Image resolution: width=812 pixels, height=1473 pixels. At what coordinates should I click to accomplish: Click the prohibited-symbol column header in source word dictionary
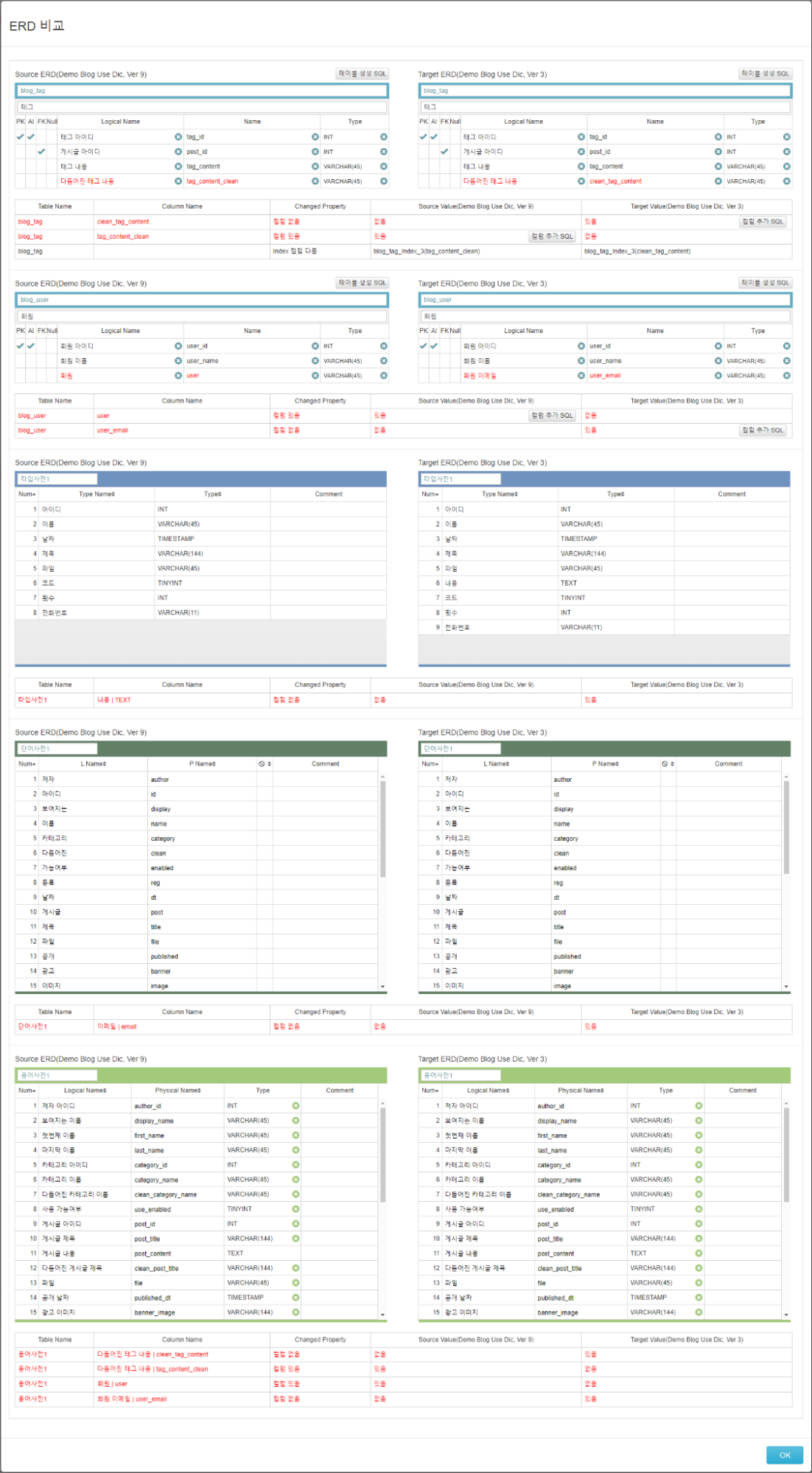tap(265, 764)
